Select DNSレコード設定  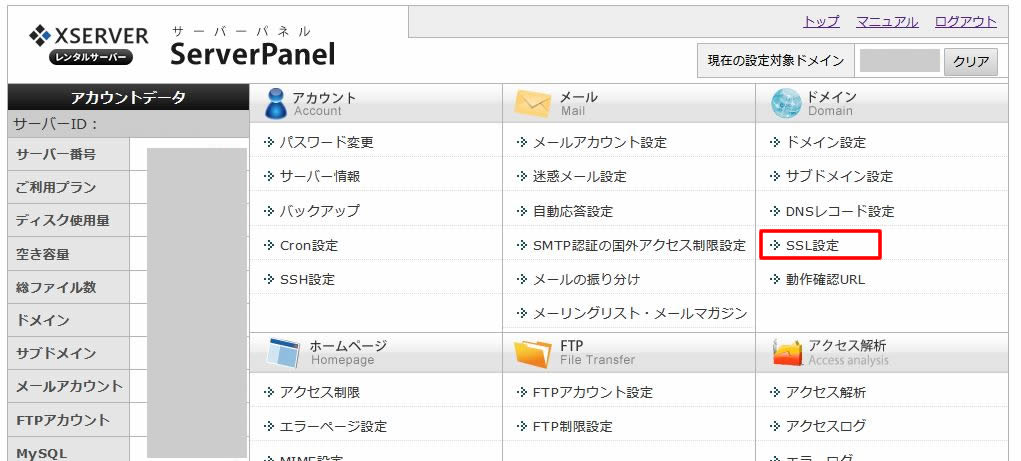click(840, 211)
